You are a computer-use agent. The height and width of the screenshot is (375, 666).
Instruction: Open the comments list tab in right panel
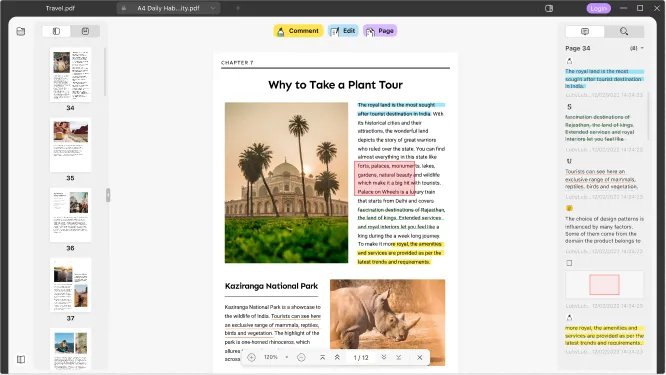pos(585,31)
